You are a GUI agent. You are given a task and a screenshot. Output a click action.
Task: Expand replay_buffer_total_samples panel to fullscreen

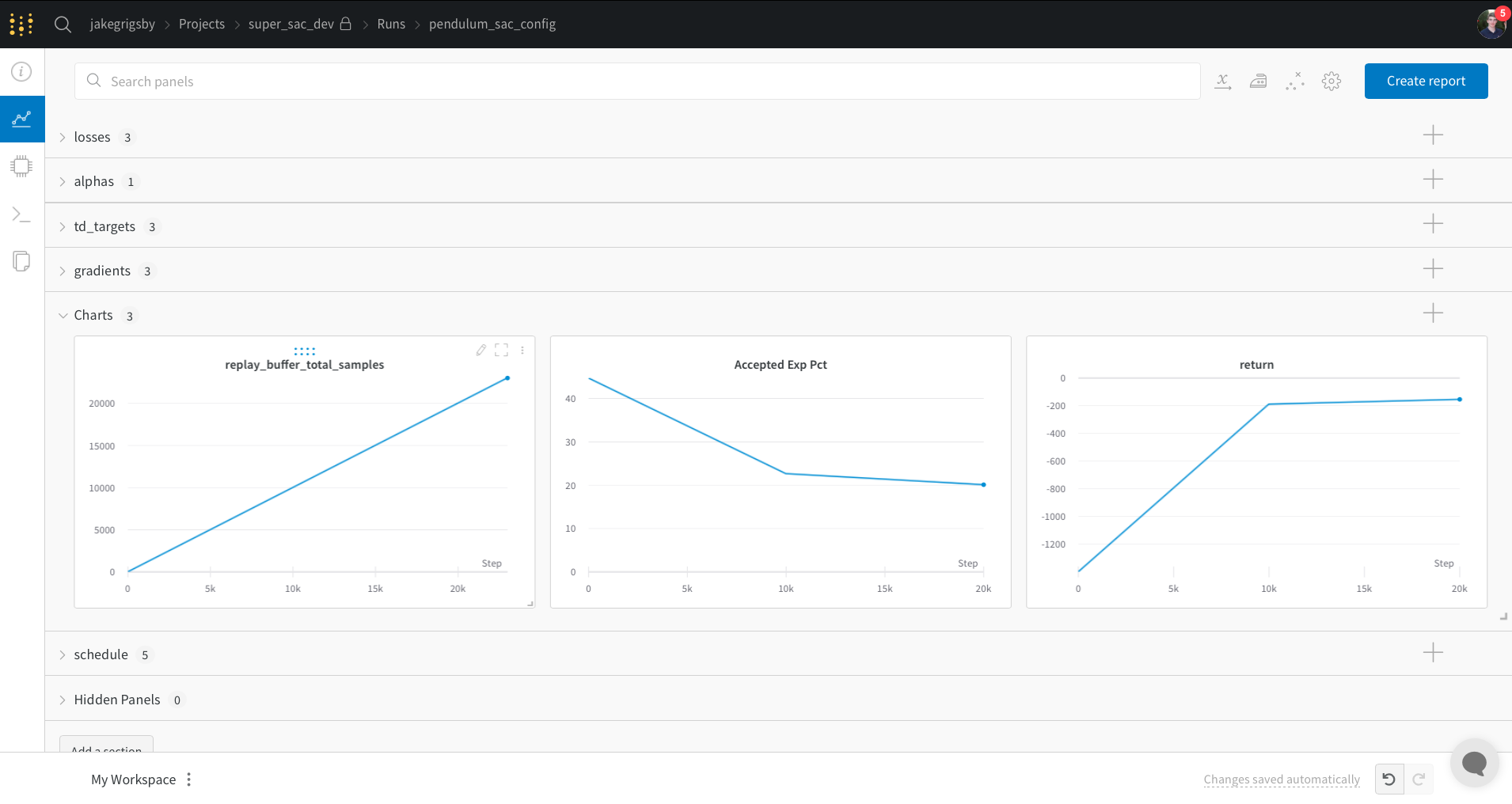tap(502, 350)
